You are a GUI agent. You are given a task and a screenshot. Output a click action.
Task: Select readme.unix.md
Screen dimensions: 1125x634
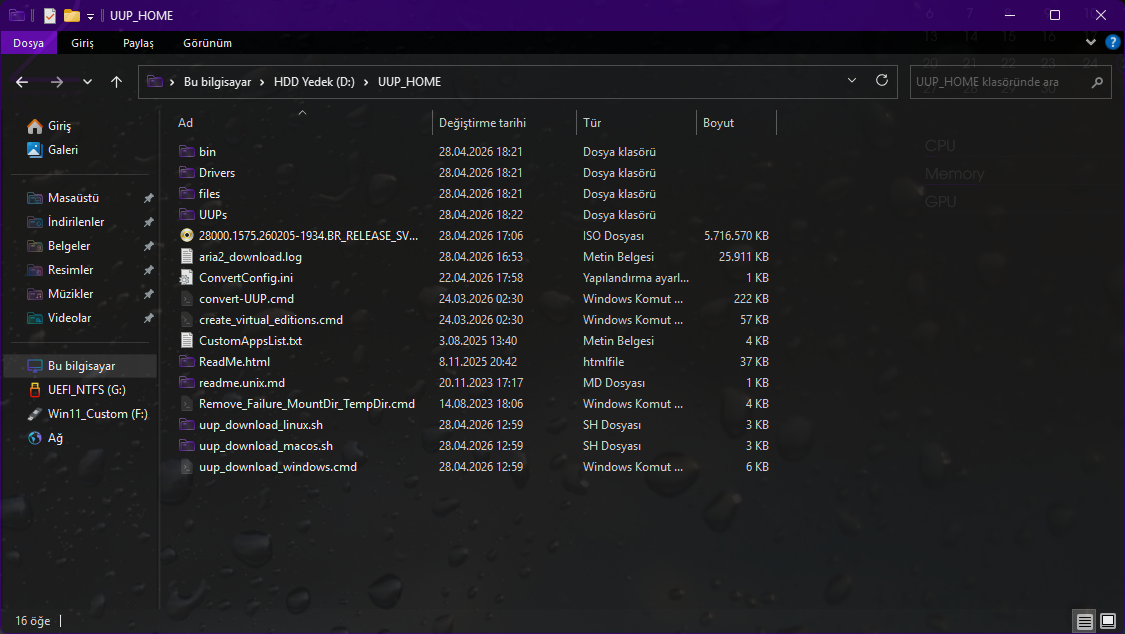(x=242, y=383)
